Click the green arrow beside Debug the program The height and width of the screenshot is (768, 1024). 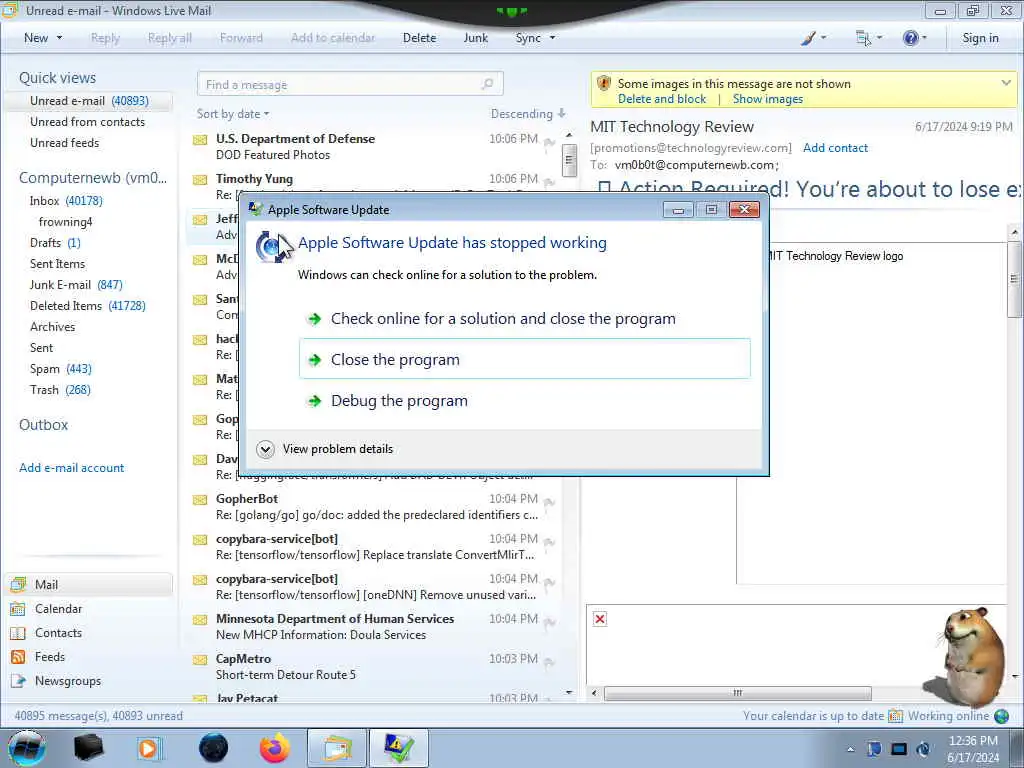click(315, 401)
